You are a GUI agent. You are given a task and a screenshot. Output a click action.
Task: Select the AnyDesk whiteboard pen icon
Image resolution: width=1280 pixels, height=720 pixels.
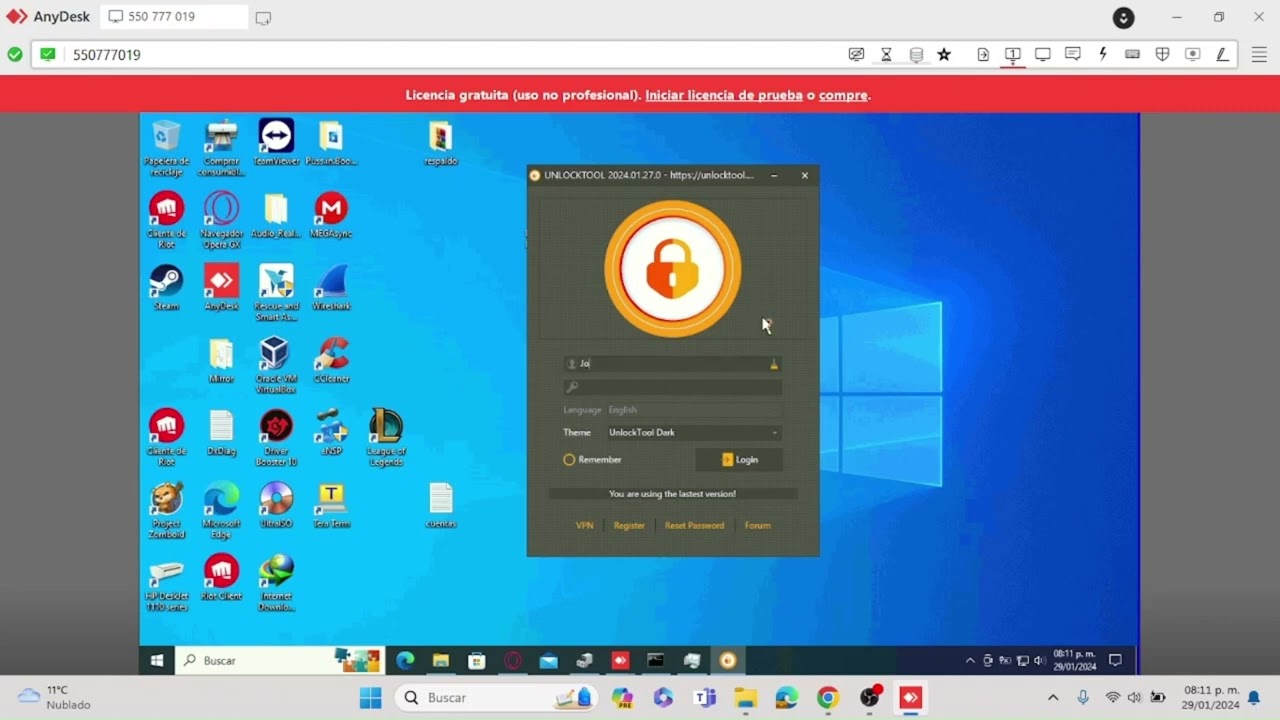point(1222,55)
